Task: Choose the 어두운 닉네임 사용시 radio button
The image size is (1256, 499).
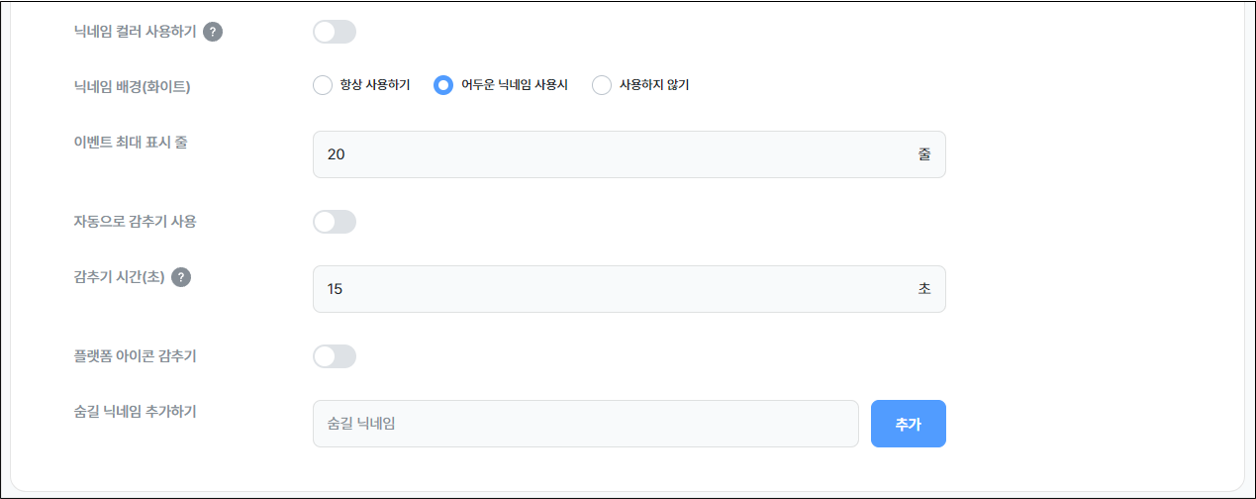Action: [x=443, y=85]
